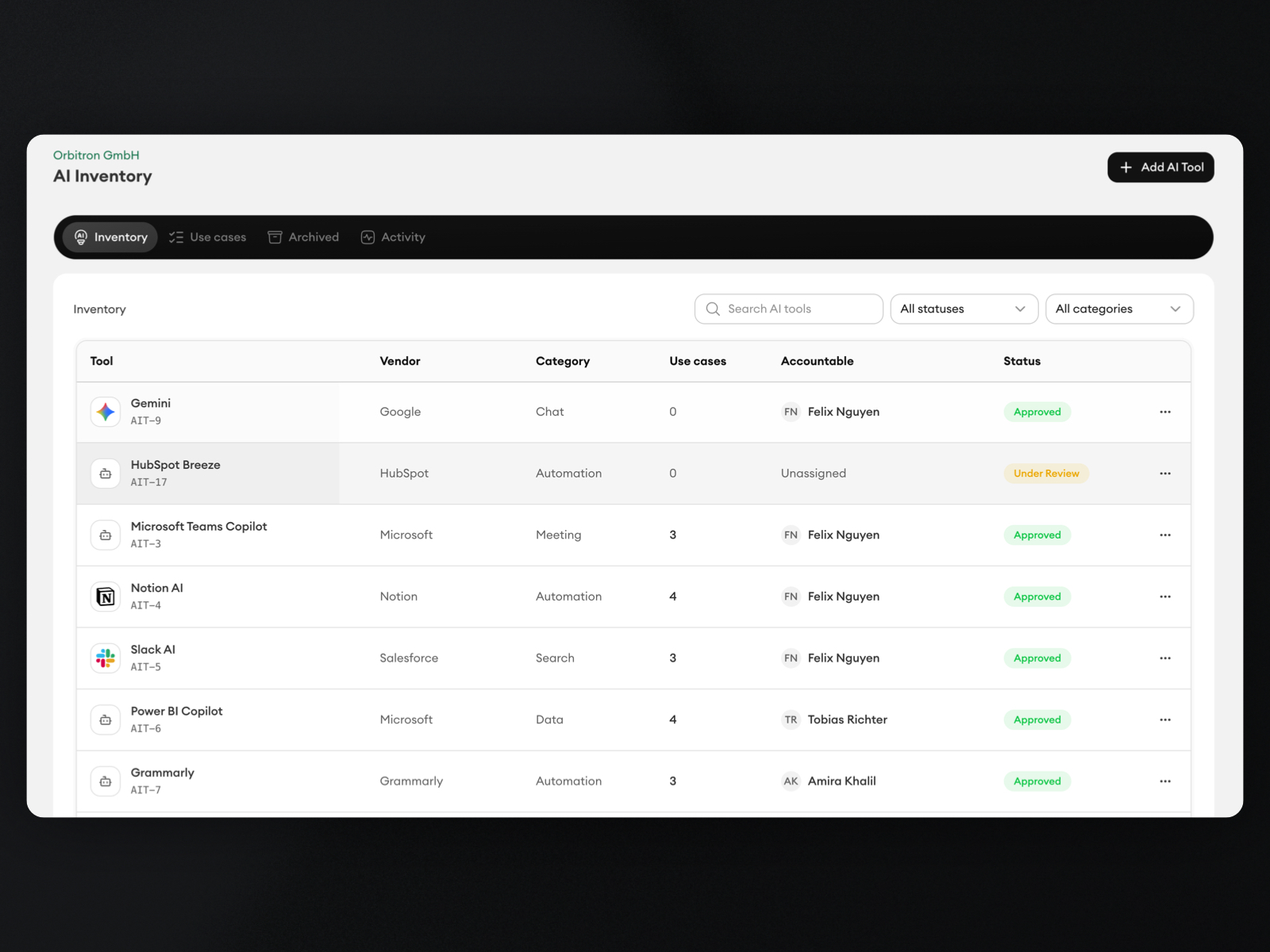
Task: Click the AIT-9 identifier
Action: [x=145, y=420]
